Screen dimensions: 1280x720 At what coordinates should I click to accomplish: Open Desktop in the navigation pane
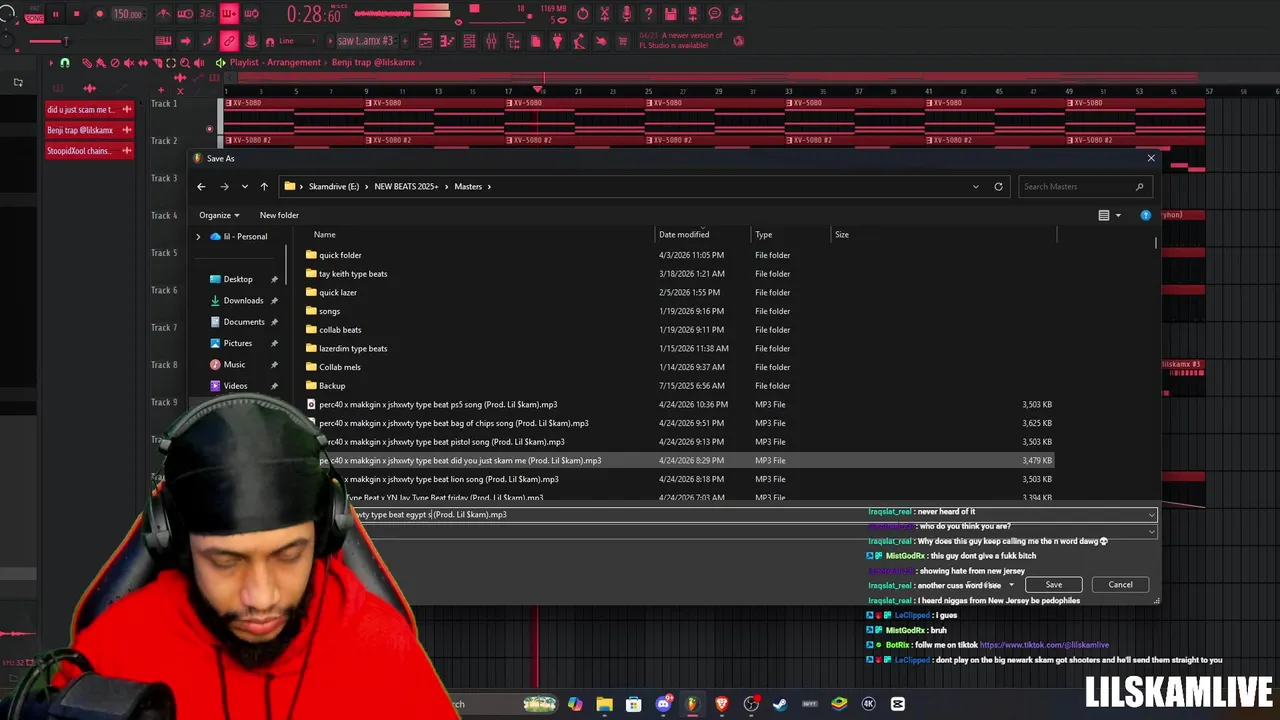(x=238, y=279)
